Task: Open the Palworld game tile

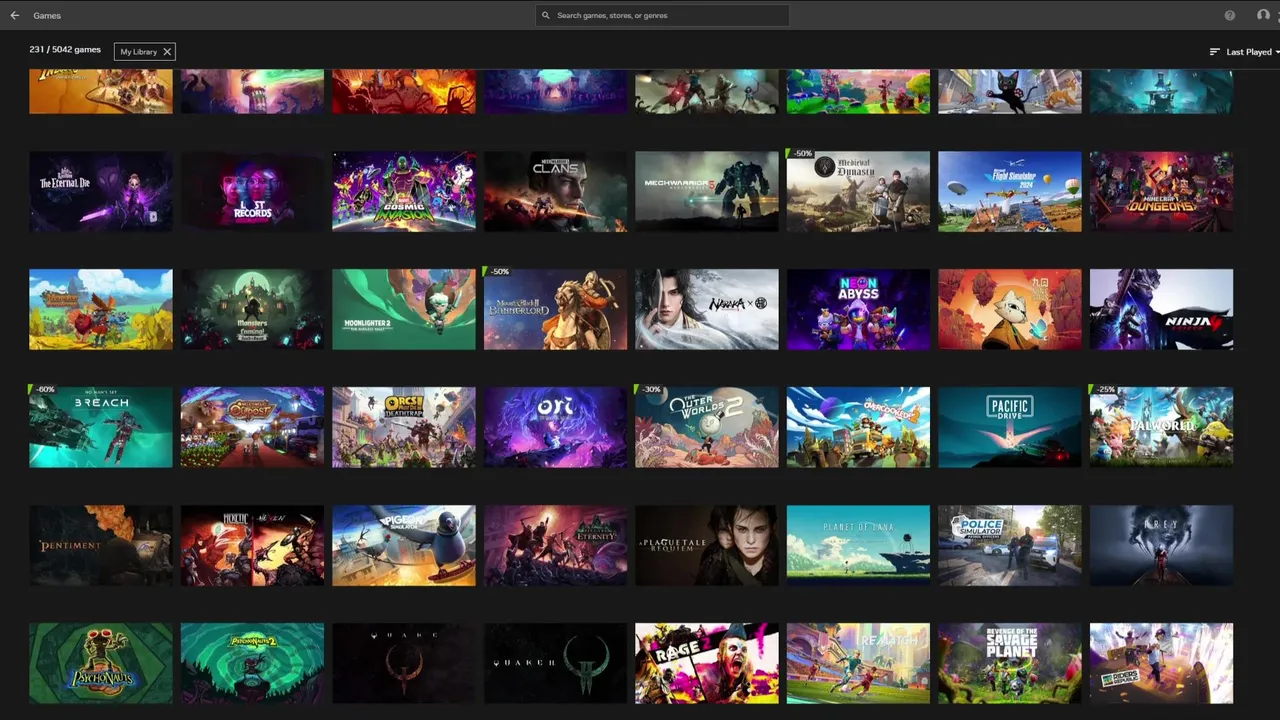Action: [1161, 427]
